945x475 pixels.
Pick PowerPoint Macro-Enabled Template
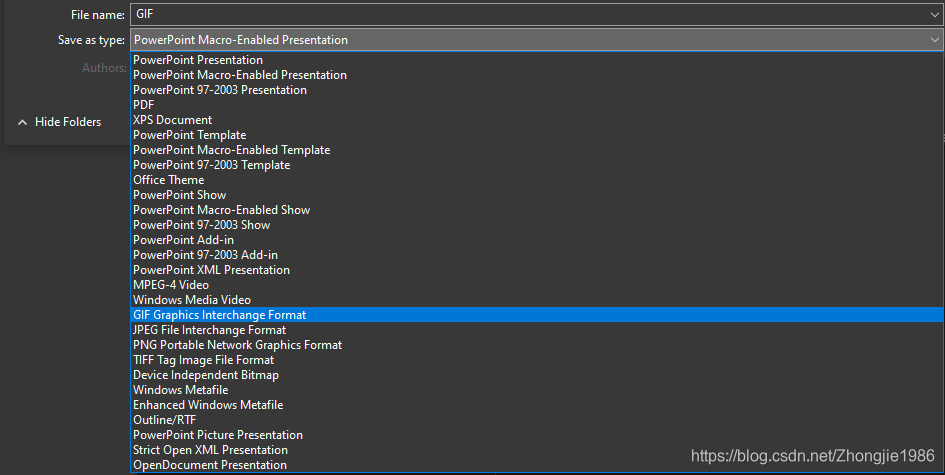click(x=537, y=150)
